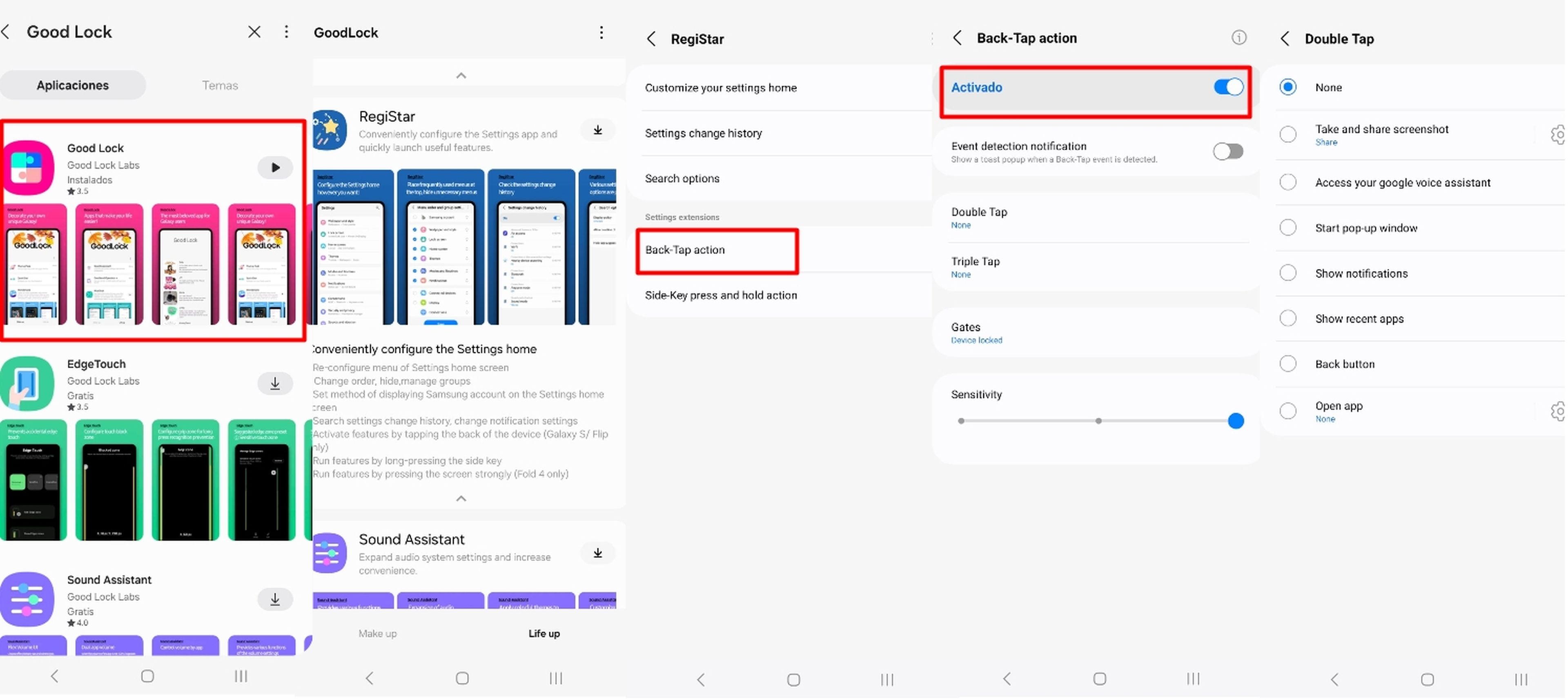Tap Android back key under Good Lock store
The image size is (1568, 700).
coord(55,676)
